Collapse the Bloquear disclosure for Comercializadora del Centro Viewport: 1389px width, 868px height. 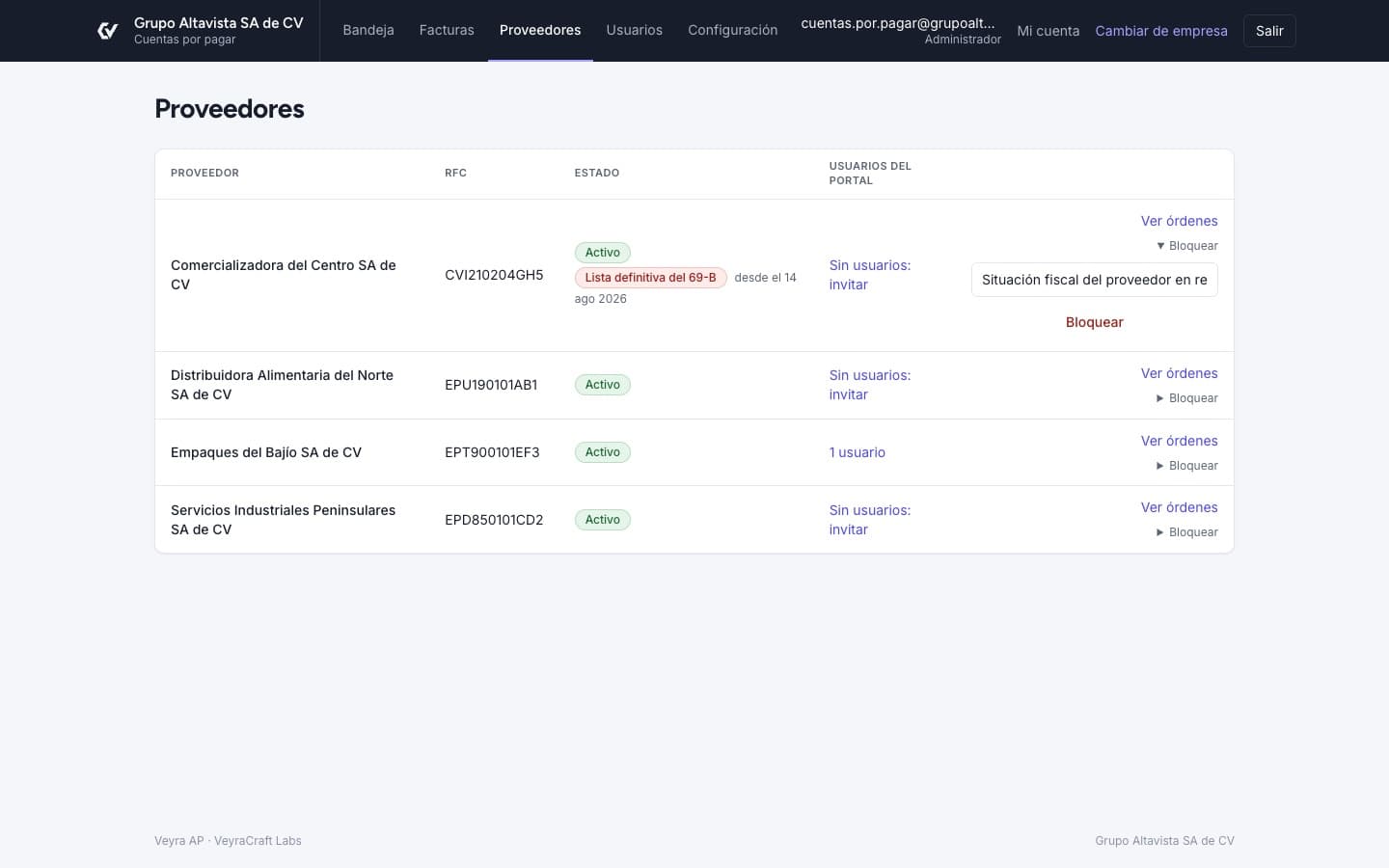[1186, 246]
